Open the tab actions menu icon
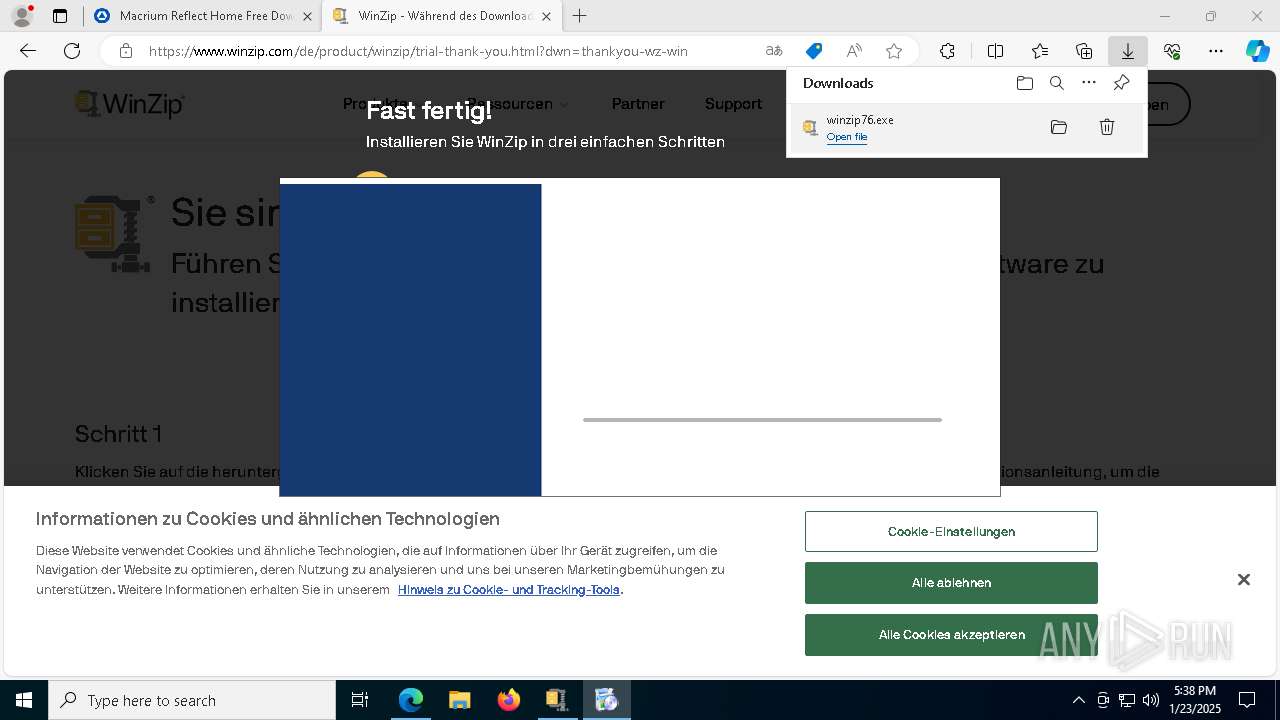 [60, 16]
